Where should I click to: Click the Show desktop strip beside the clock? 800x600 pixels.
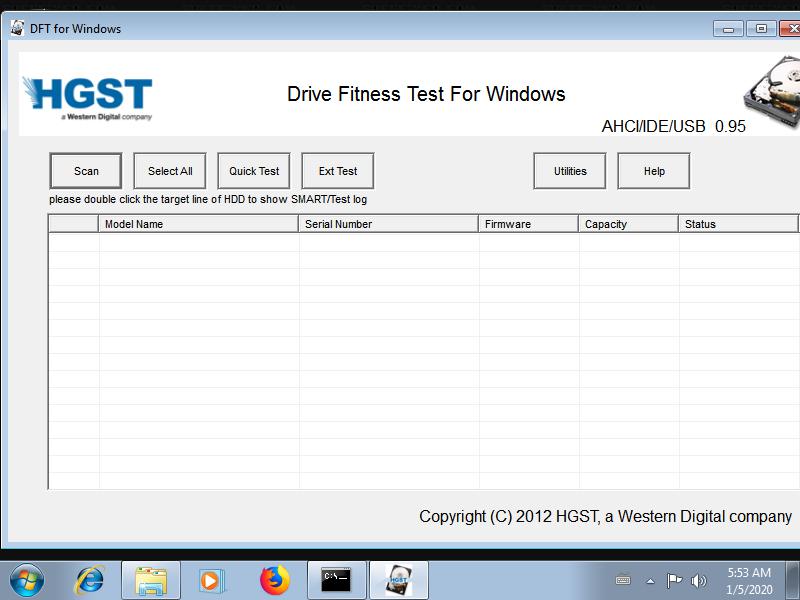tap(793, 581)
